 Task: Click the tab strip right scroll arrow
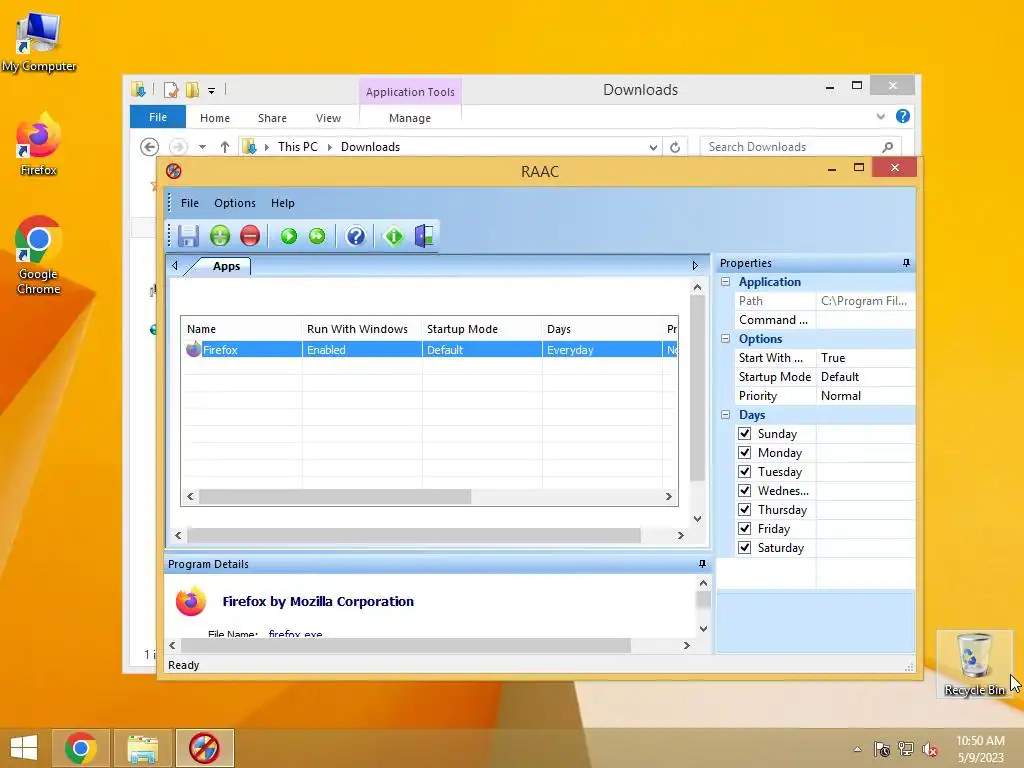pyautogui.click(x=695, y=266)
